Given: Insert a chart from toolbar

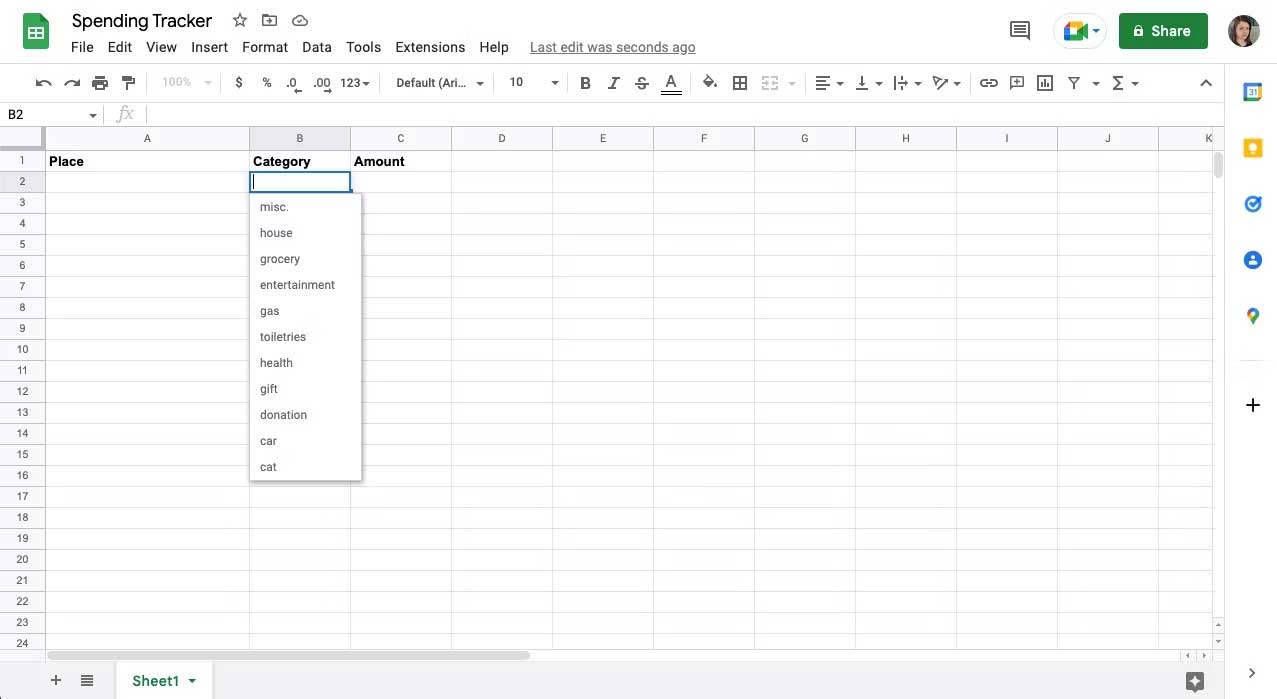Looking at the screenshot, I should 1045,83.
